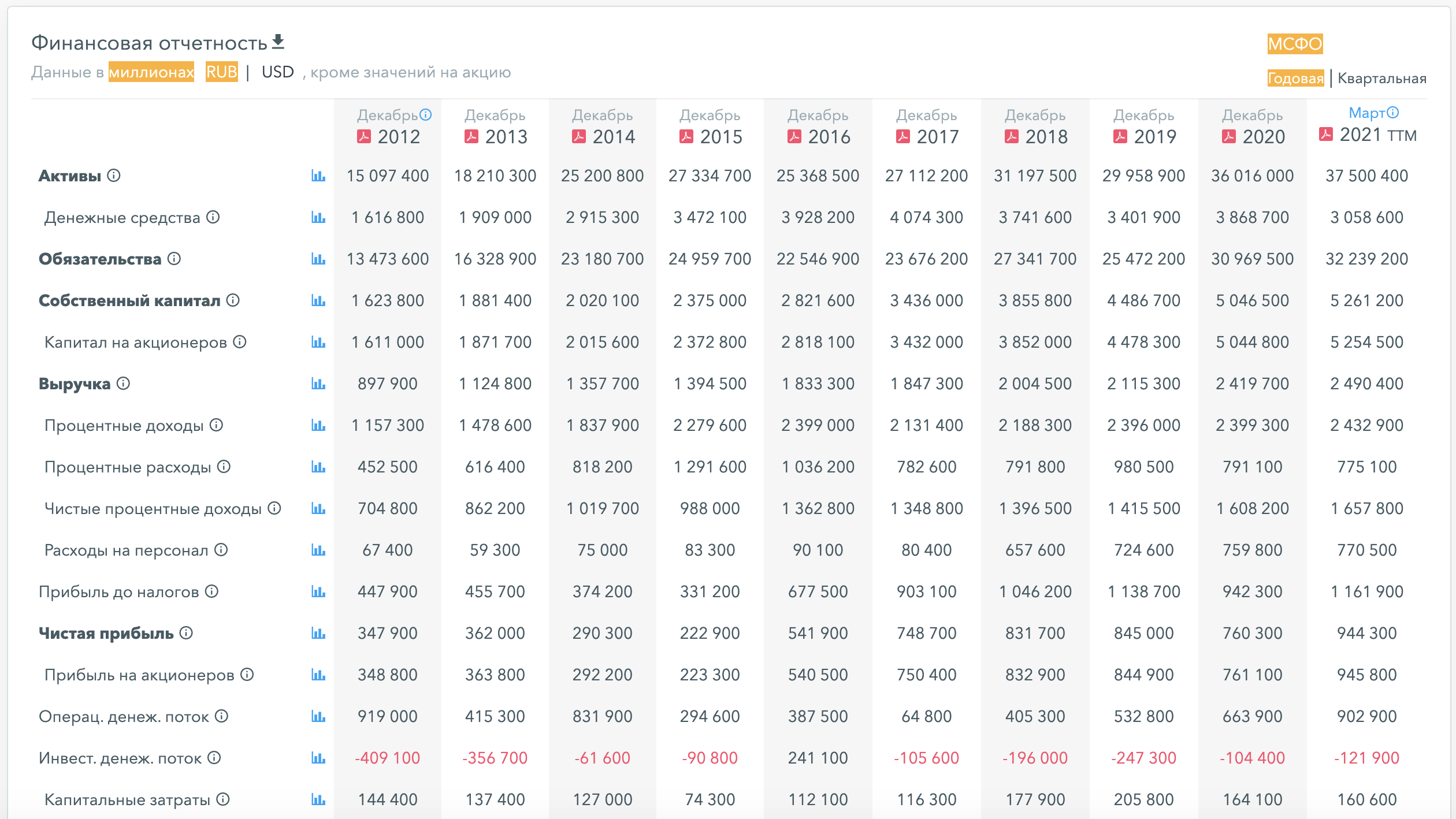Select the Расходы на персонал value 657 600

pos(1035,550)
